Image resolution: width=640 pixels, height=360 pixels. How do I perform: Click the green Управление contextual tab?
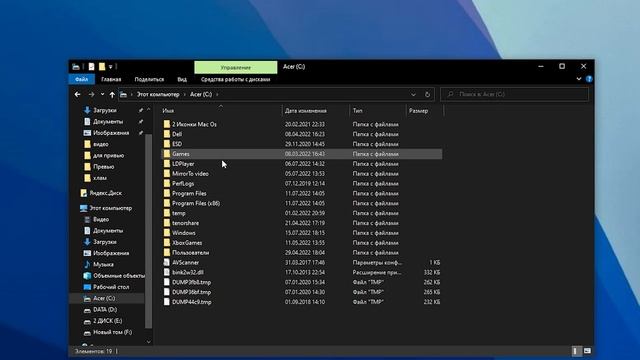tap(236, 67)
